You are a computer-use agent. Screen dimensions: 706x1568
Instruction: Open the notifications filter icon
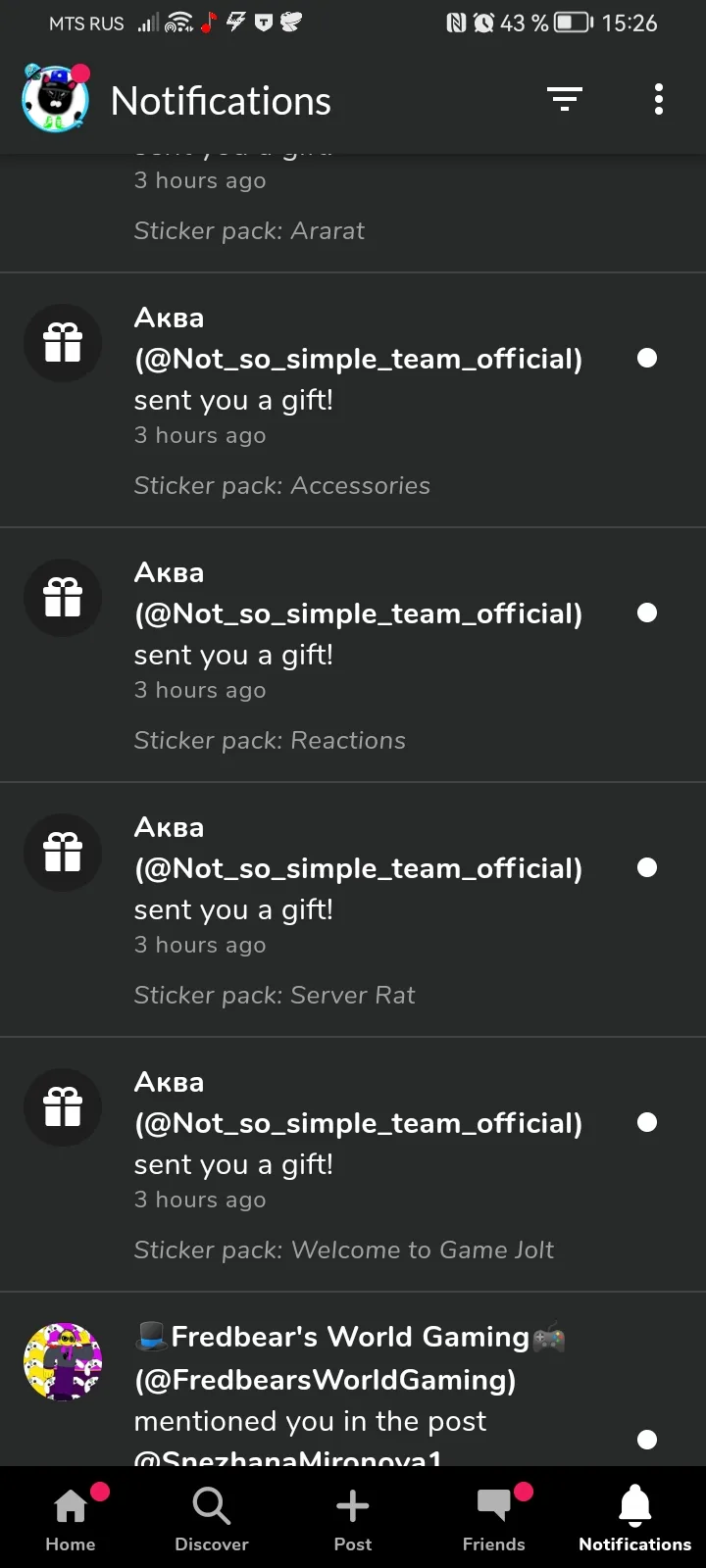[x=565, y=99]
